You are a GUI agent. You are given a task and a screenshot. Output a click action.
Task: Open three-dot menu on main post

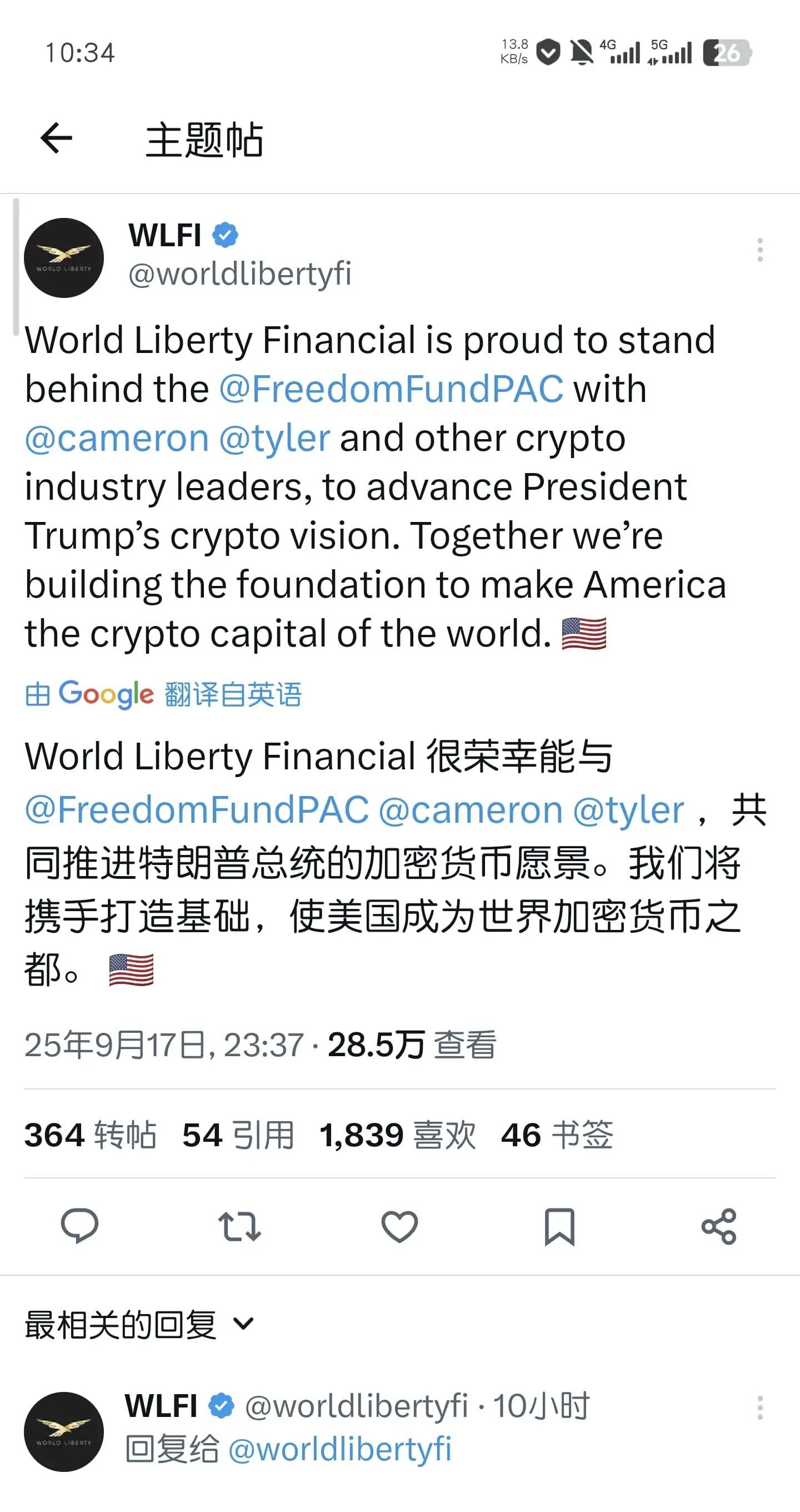tap(760, 250)
